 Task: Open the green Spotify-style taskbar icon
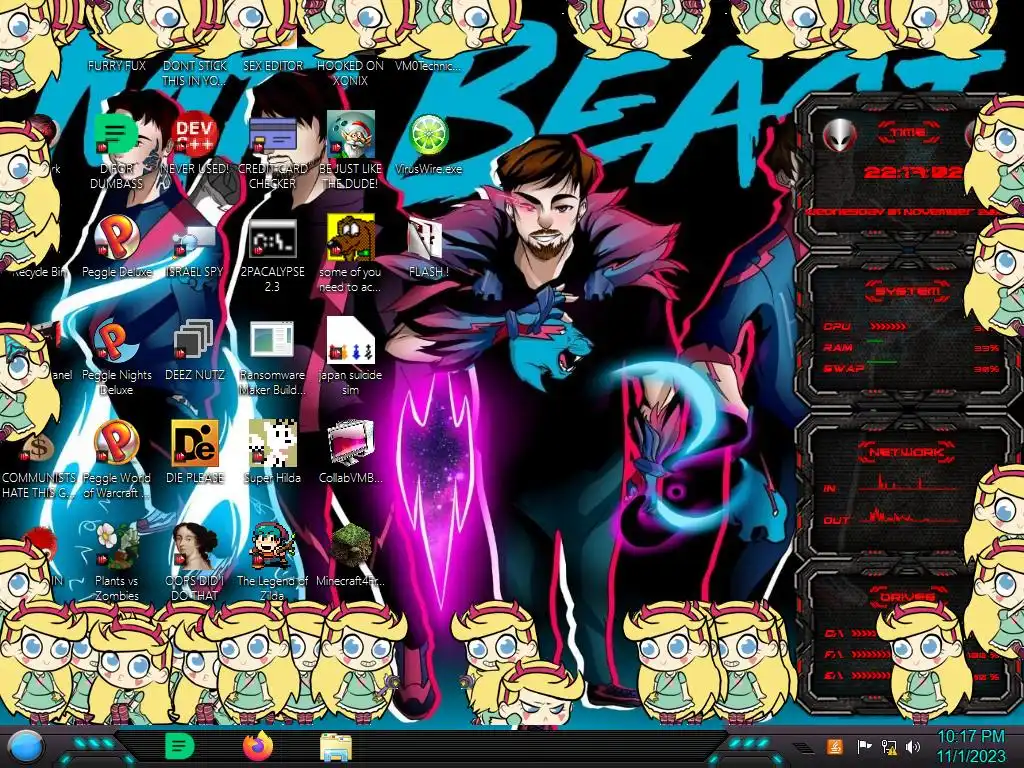(179, 746)
